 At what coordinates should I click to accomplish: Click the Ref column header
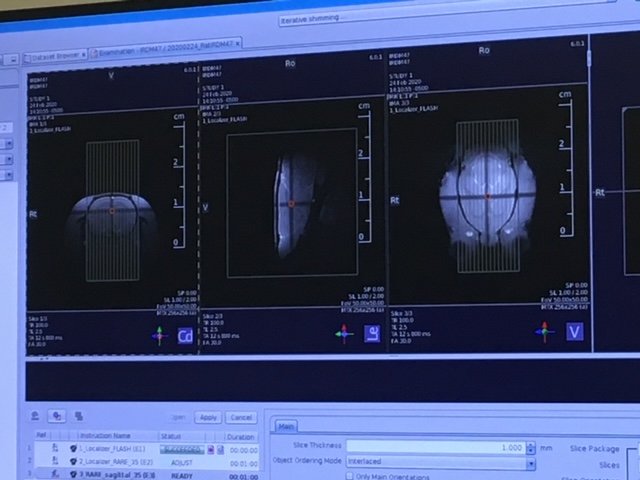point(41,435)
